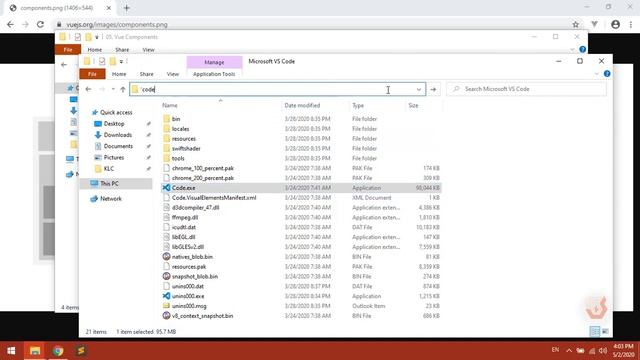The height and width of the screenshot is (360, 640).
Task: Reload page in Chrome
Action: coord(40,24)
